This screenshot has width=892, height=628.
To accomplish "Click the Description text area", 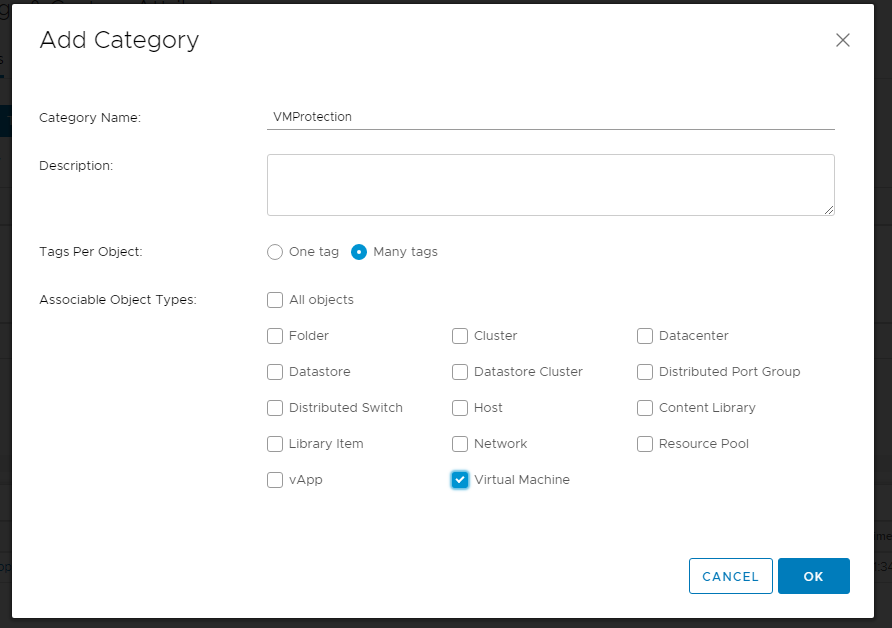I will point(551,185).
